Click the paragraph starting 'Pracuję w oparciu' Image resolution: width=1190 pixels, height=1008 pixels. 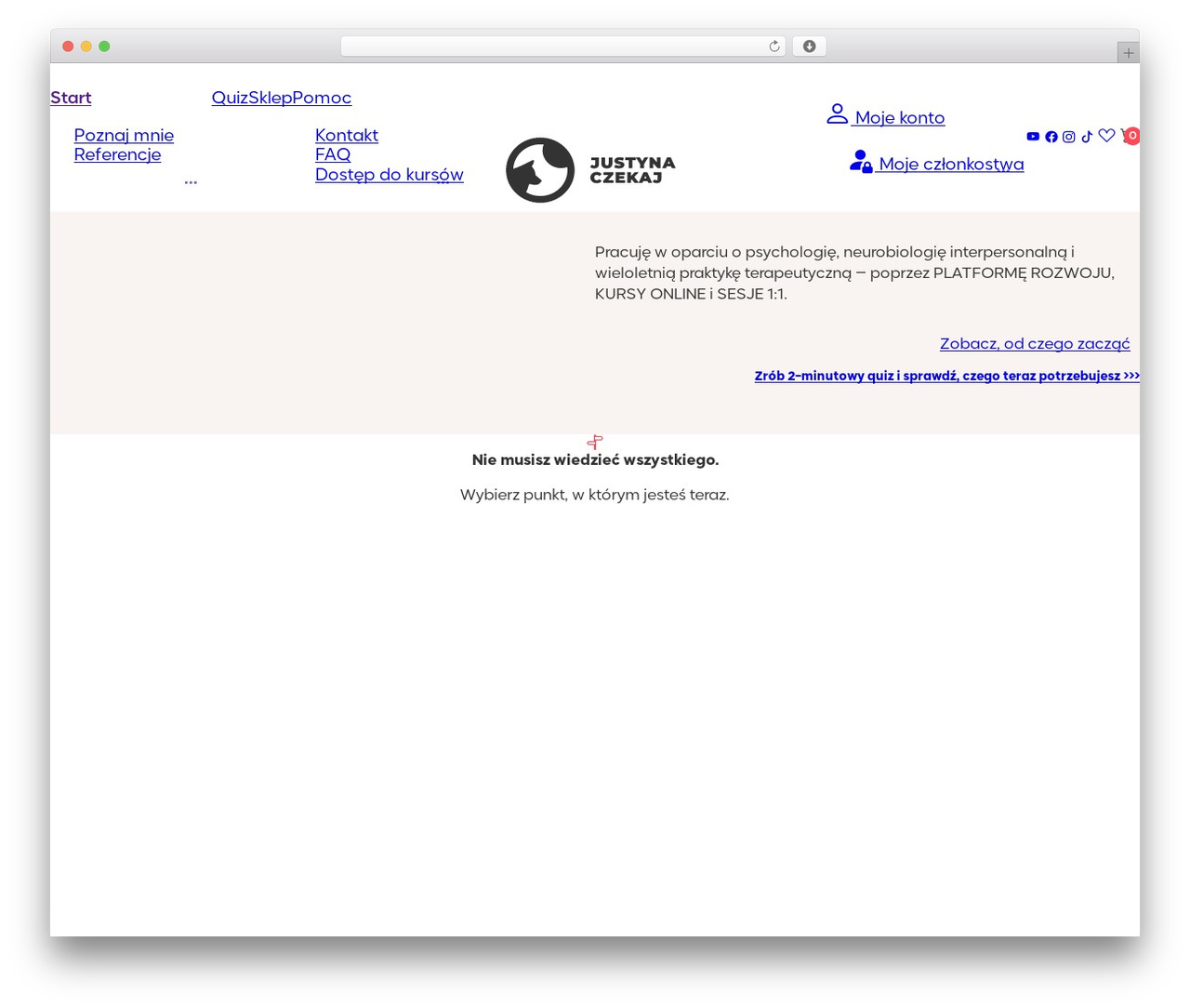click(855, 272)
